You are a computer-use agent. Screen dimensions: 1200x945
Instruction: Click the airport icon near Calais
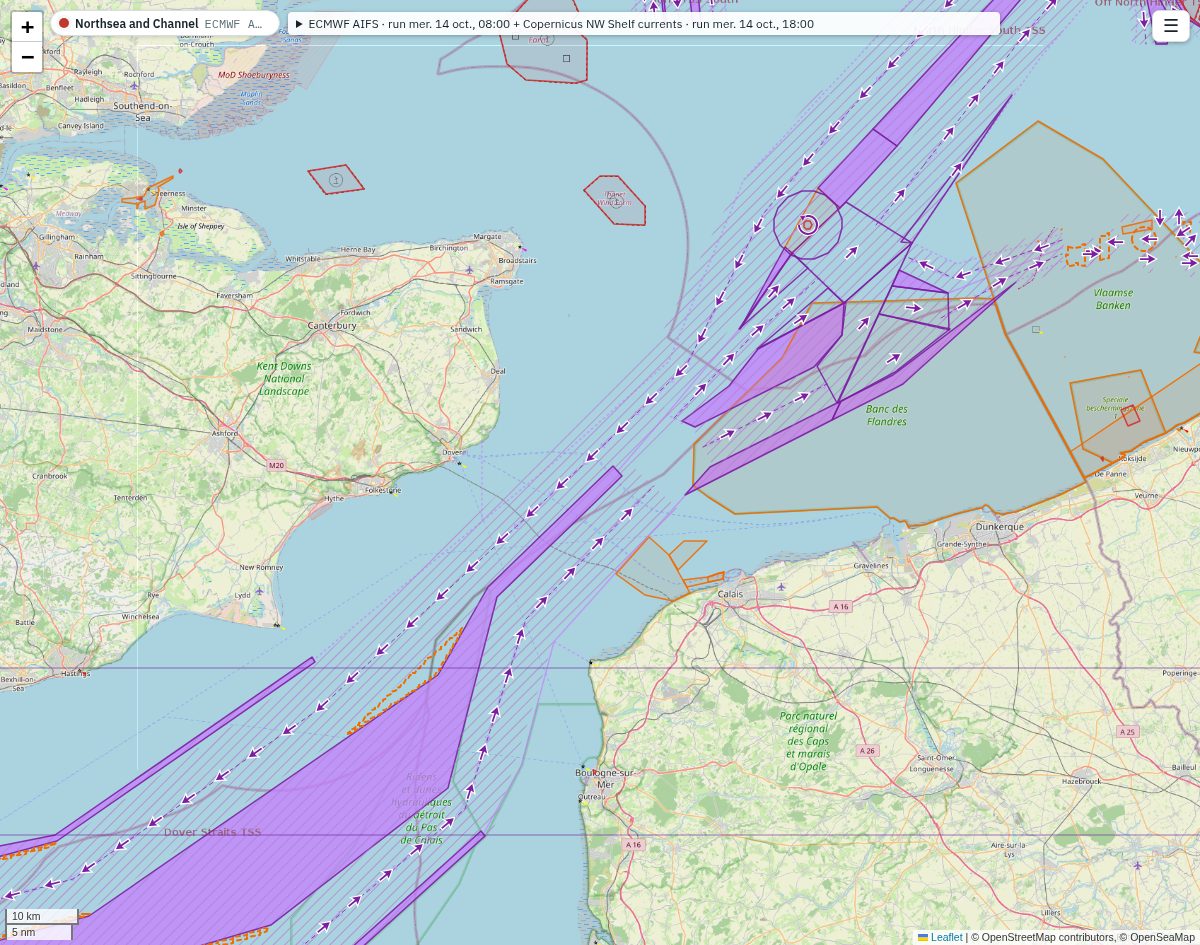coord(781,586)
